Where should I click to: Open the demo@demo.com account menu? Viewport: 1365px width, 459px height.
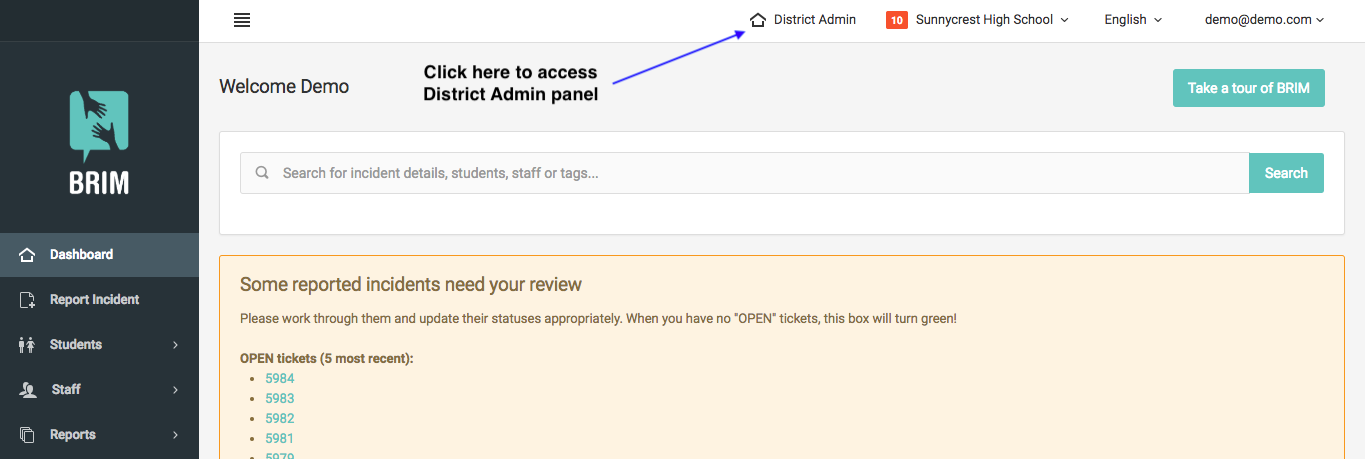click(x=1264, y=20)
